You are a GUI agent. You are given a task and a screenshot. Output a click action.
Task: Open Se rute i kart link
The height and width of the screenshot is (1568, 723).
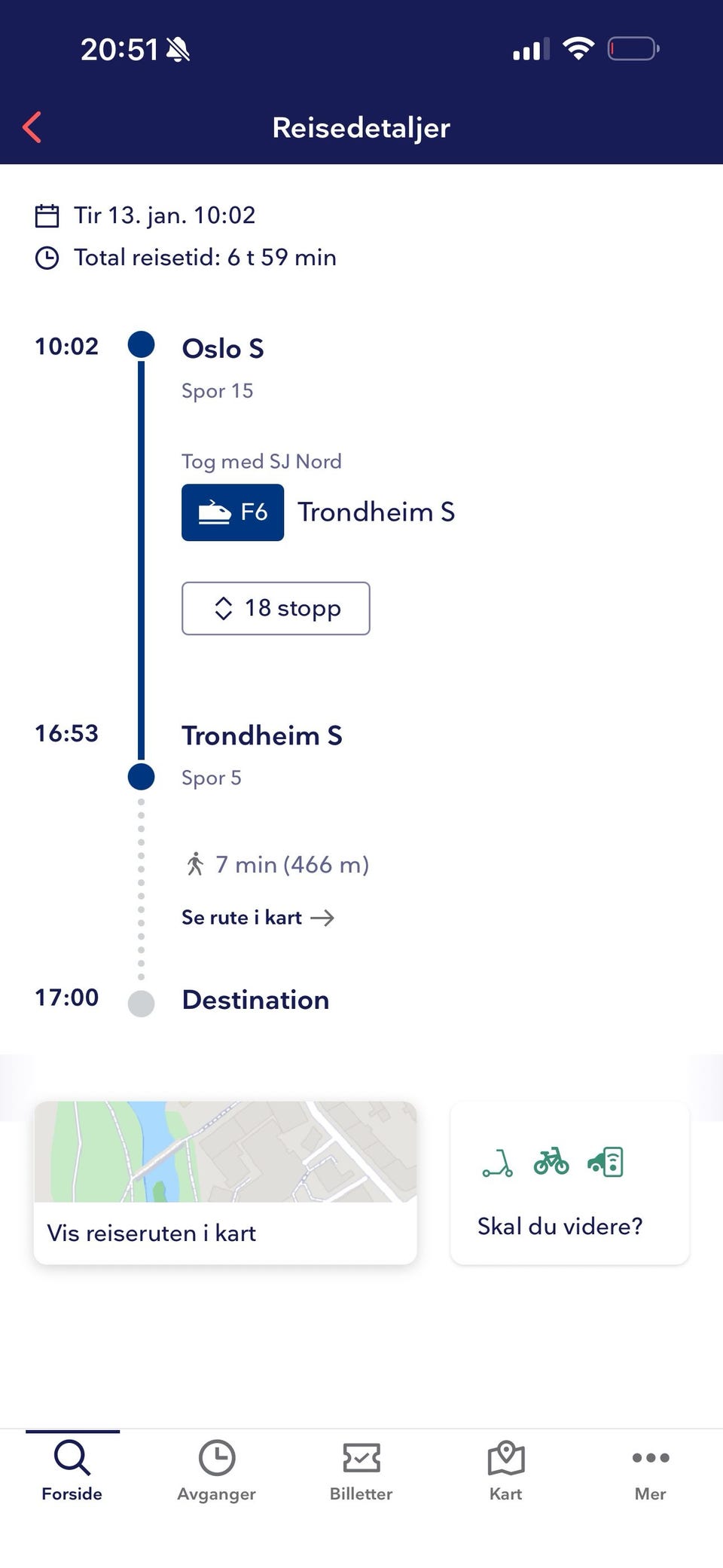258,918
